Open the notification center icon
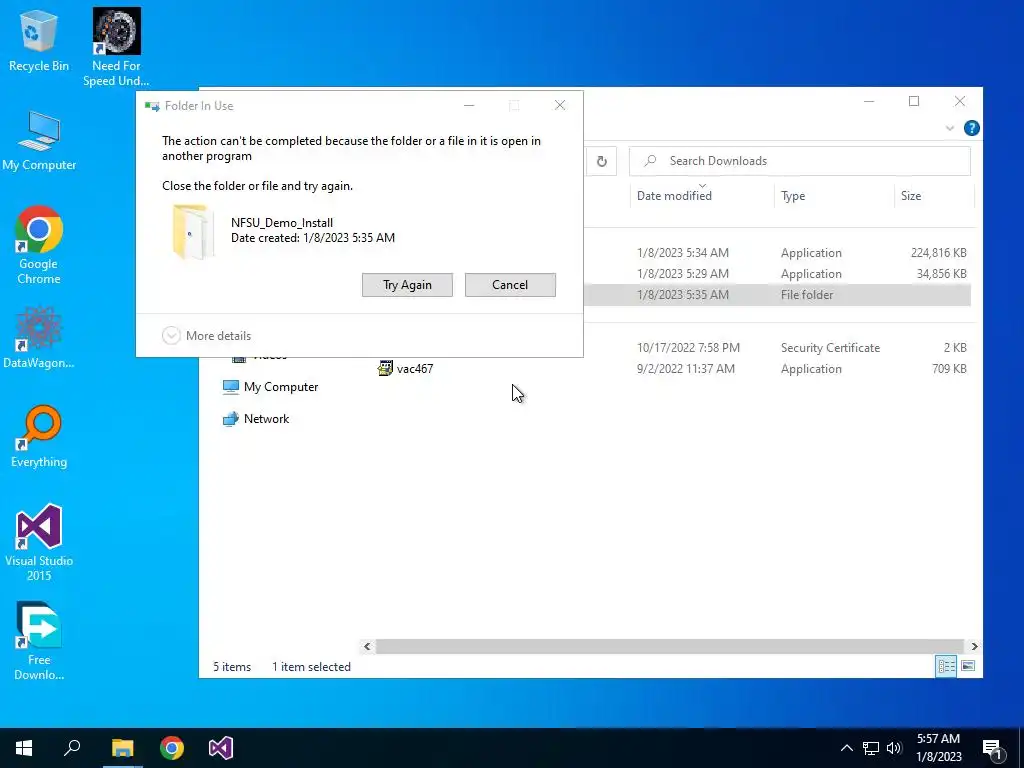This screenshot has height=768, width=1024. pos(993,748)
